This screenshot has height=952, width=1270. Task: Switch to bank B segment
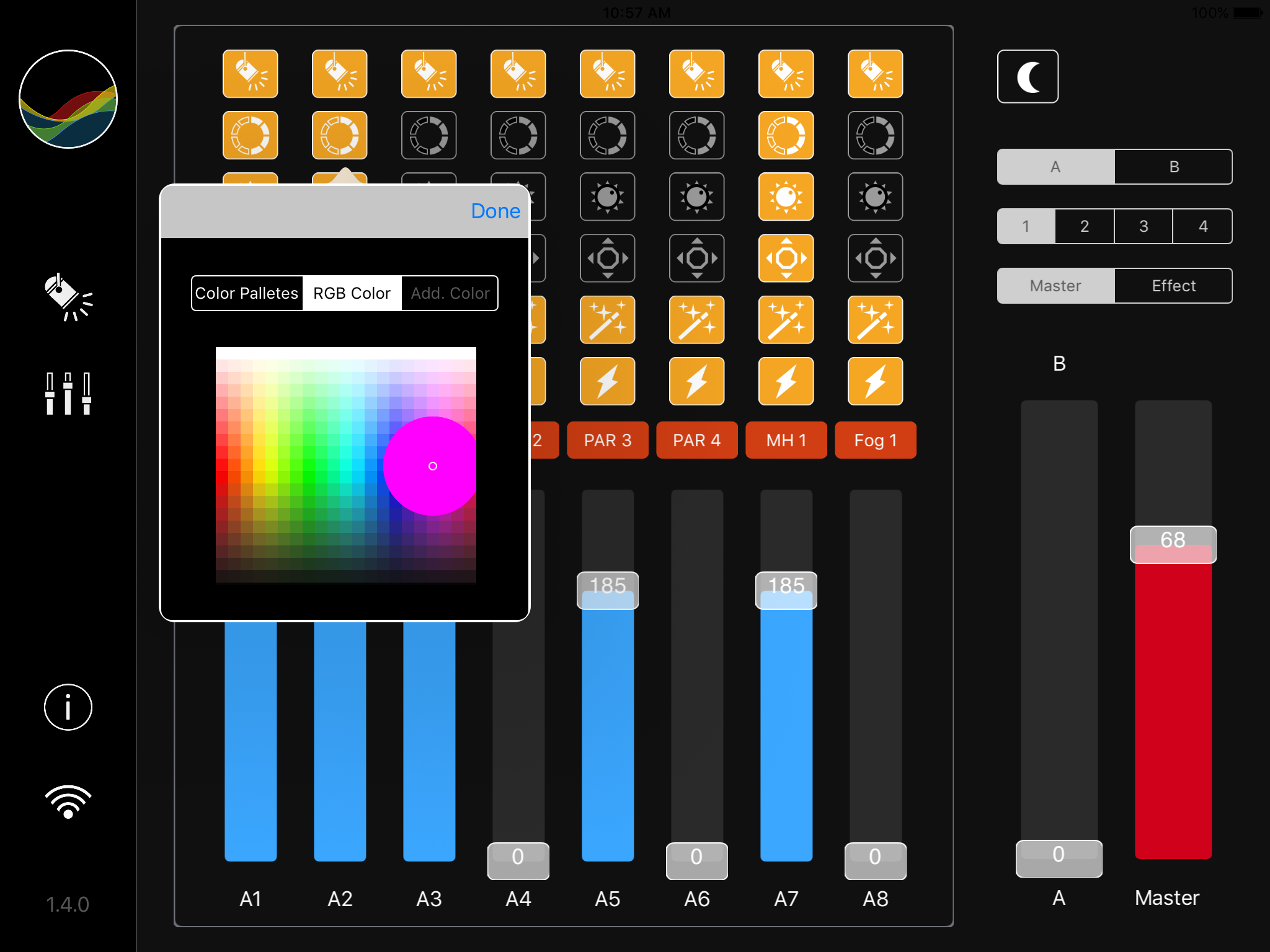point(1173,167)
